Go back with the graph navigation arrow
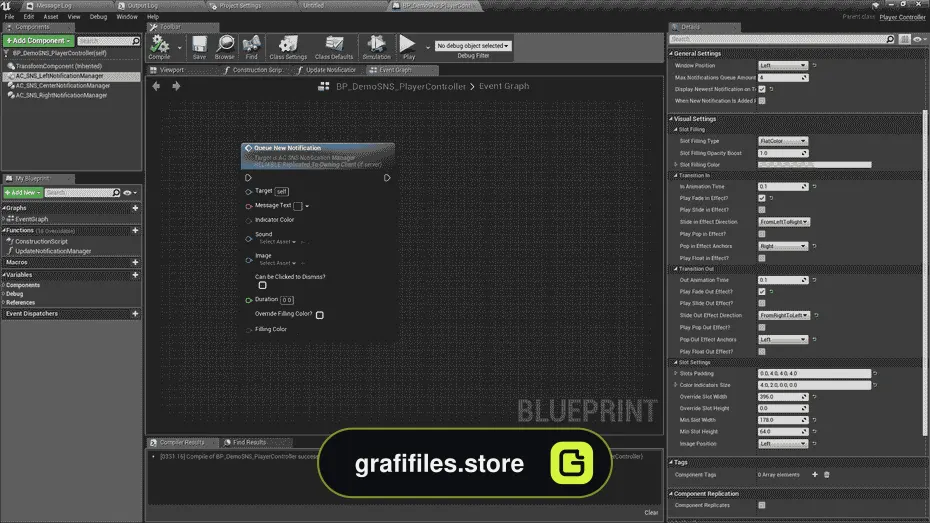930x523 pixels. click(x=156, y=86)
